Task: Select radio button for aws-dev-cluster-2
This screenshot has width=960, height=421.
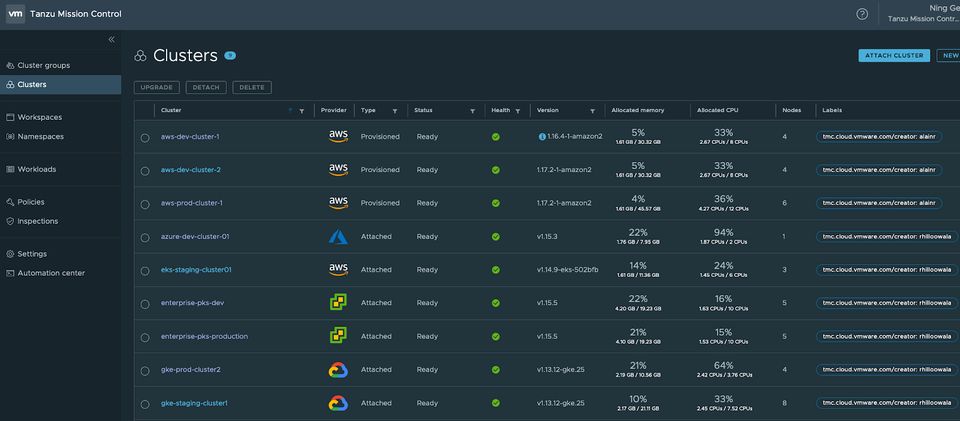Action: tap(144, 171)
